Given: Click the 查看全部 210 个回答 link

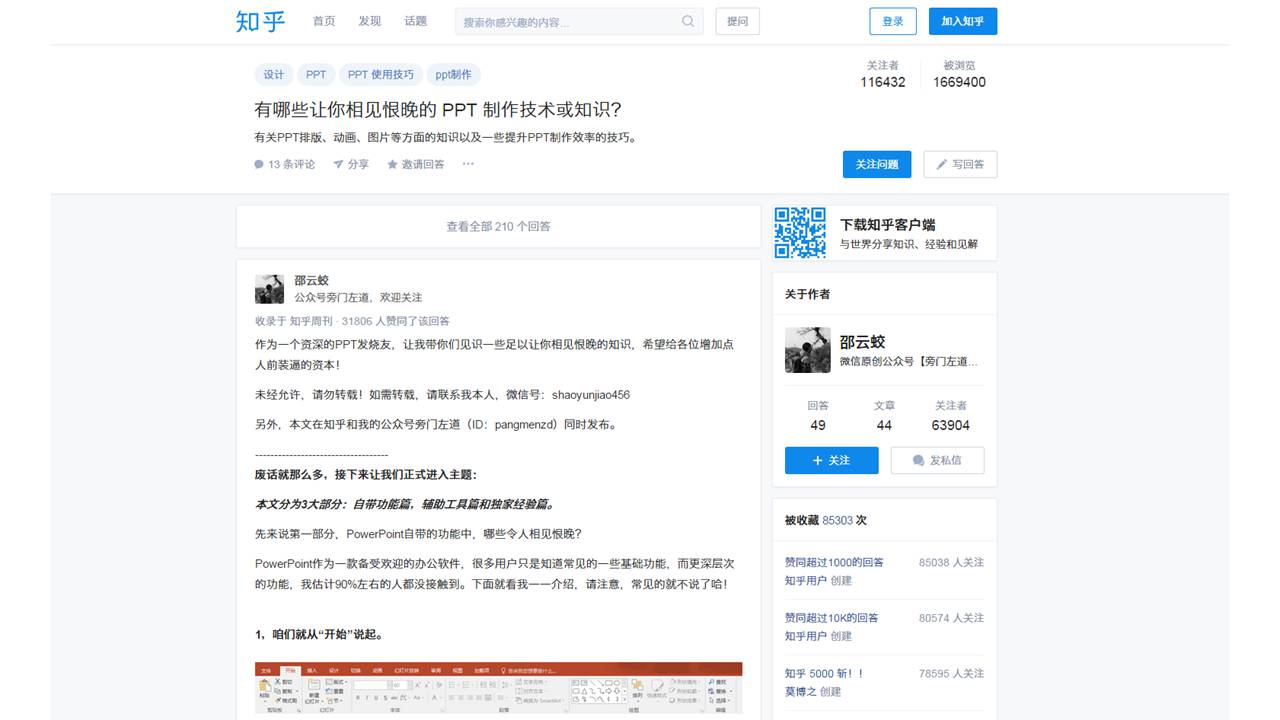Looking at the screenshot, I should pyautogui.click(x=498, y=226).
